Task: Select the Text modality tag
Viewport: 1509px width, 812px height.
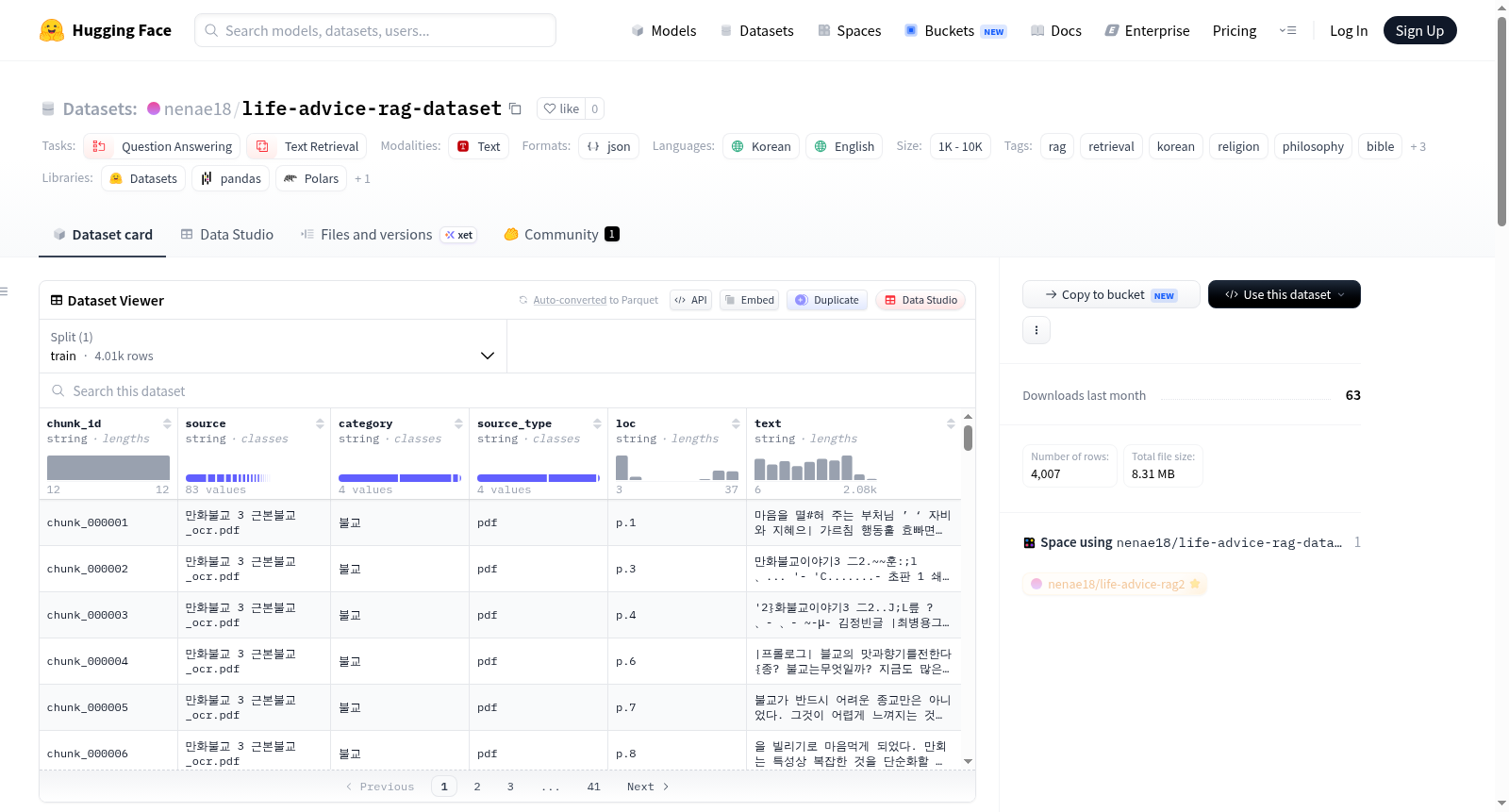Action: pyautogui.click(x=478, y=146)
